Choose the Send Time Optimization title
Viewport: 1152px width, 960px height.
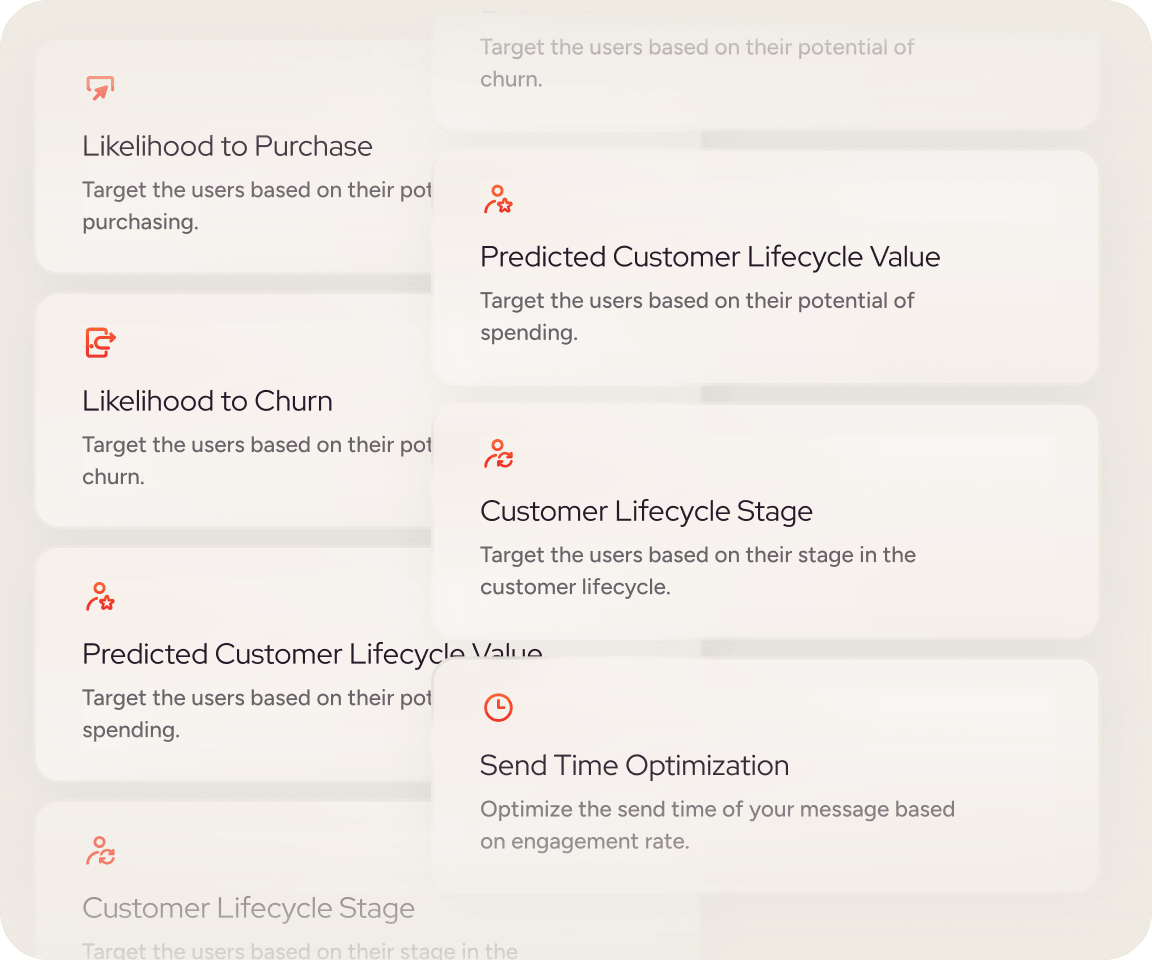pos(634,766)
